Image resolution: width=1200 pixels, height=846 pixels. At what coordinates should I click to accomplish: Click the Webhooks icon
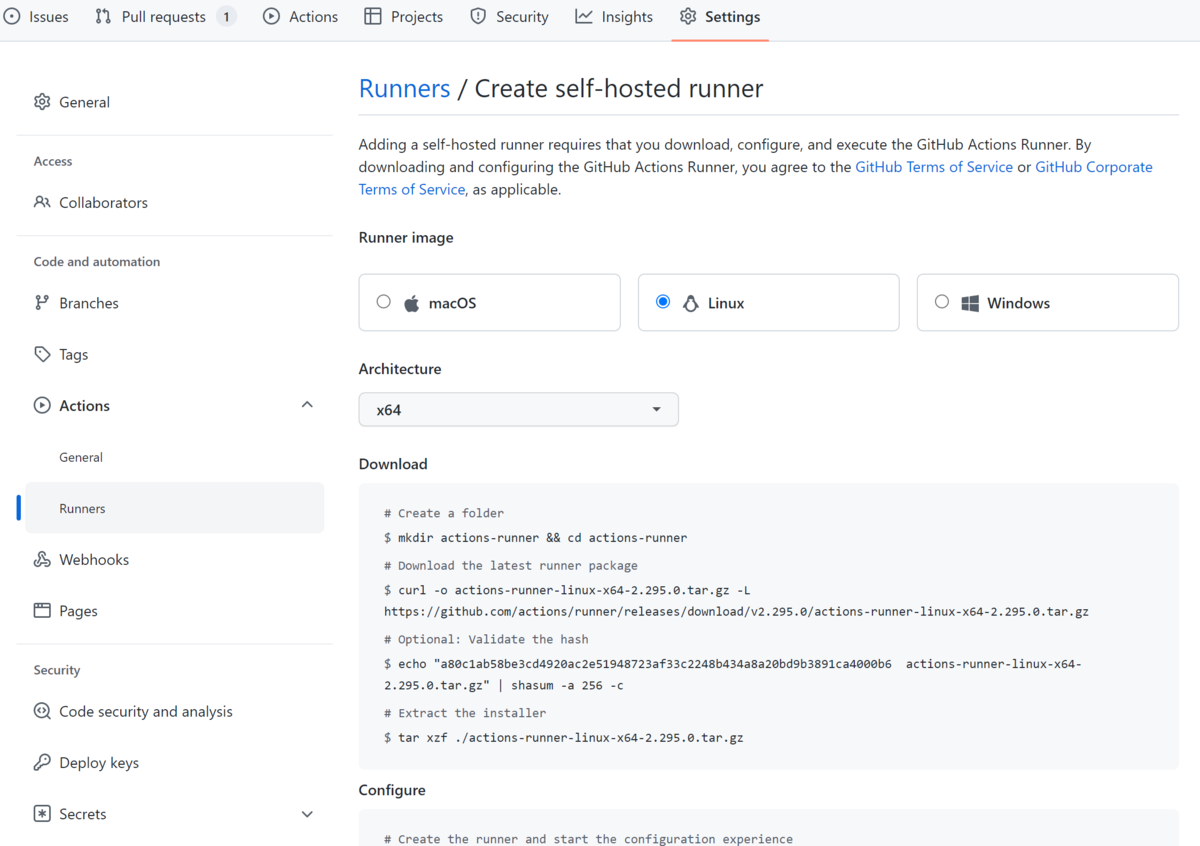point(42,560)
